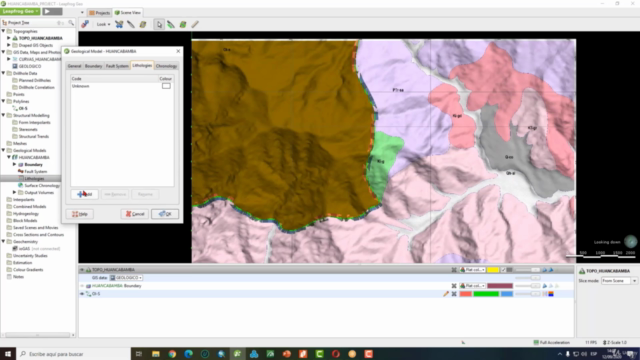Select the Lithologies tab in dialog
The image size is (640, 360).
142,65
